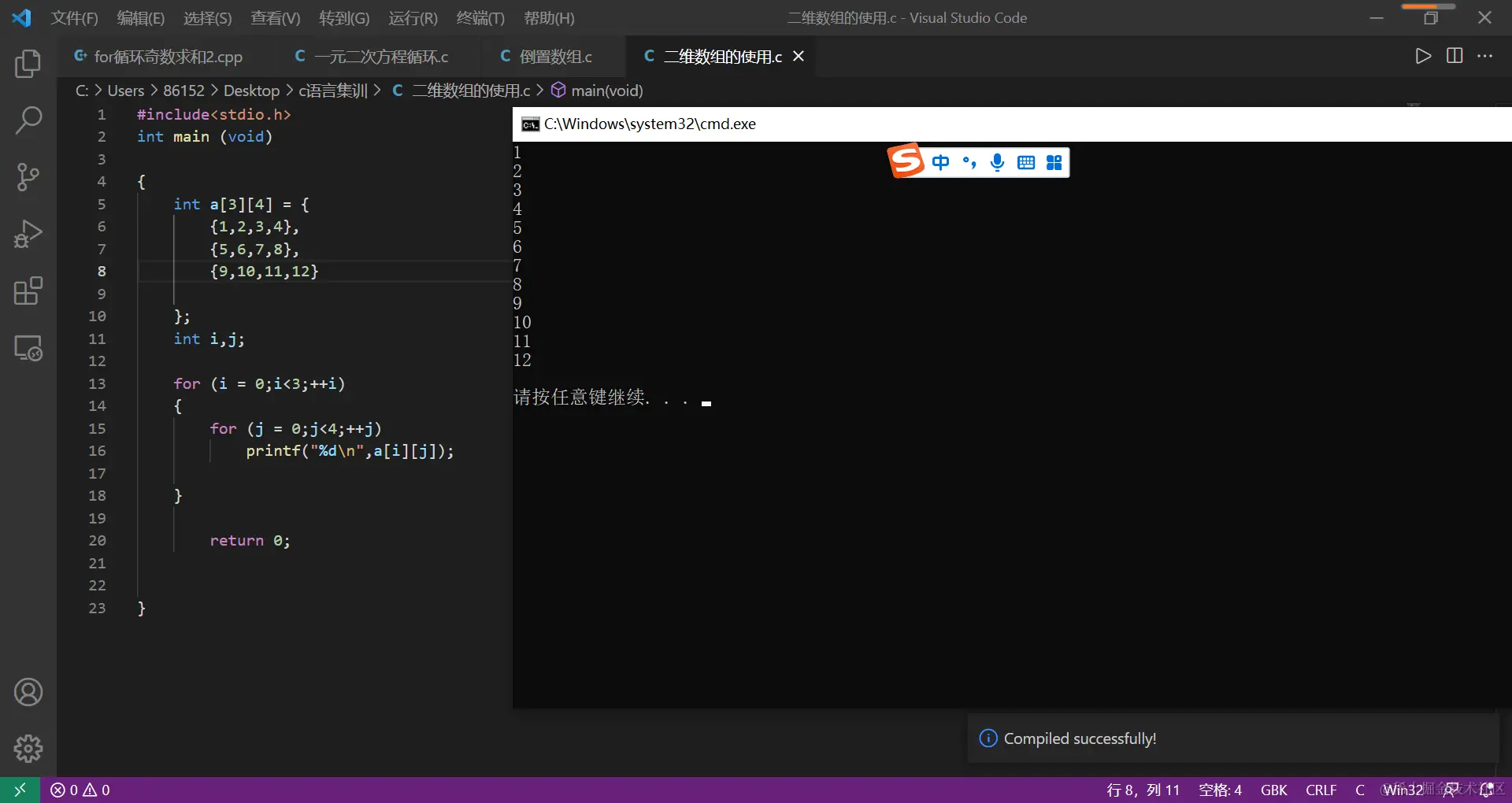Expand the Users breadcrumb segment
This screenshot has height=803, width=1512.
126,91
